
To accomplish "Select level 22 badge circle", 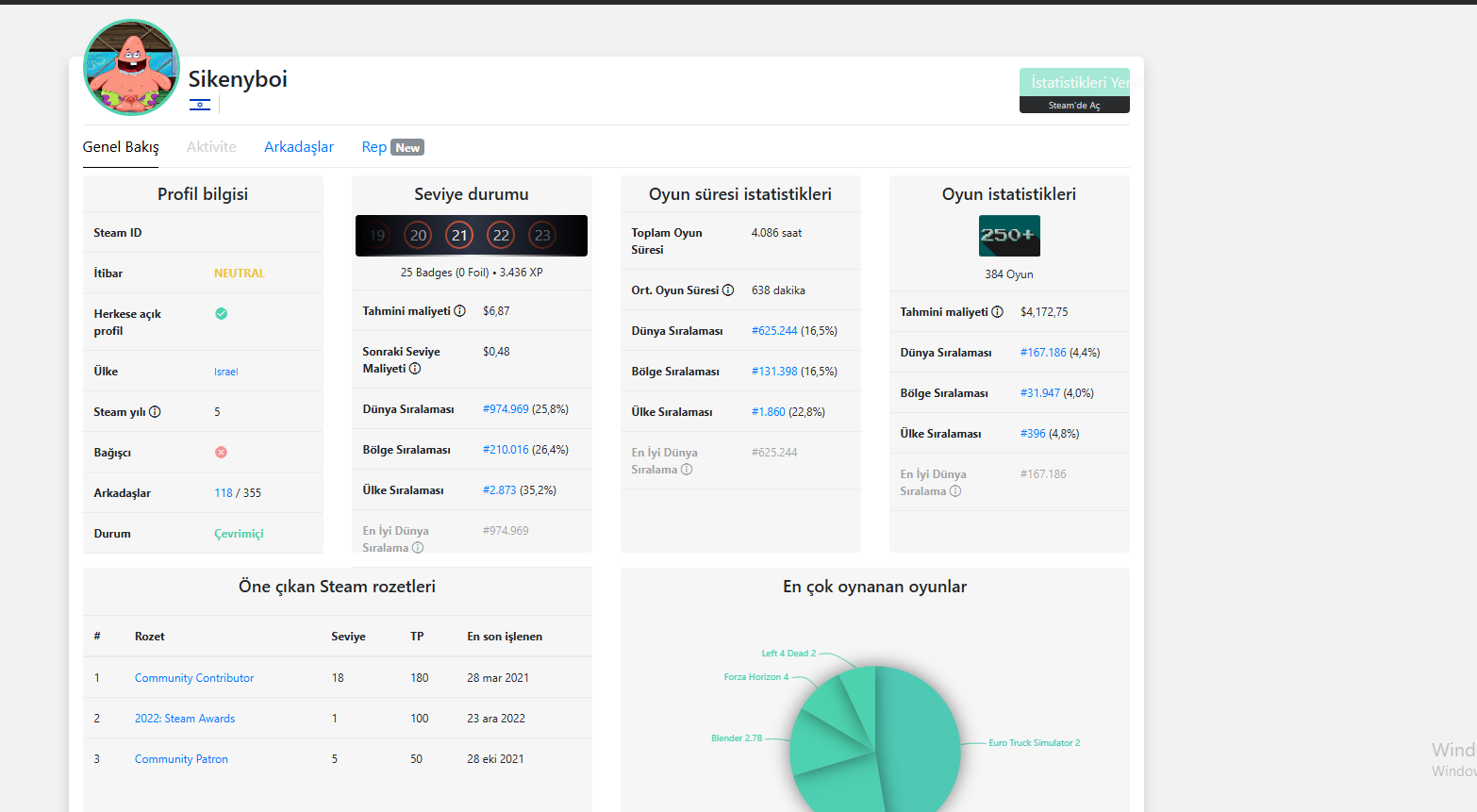I will tap(501, 236).
